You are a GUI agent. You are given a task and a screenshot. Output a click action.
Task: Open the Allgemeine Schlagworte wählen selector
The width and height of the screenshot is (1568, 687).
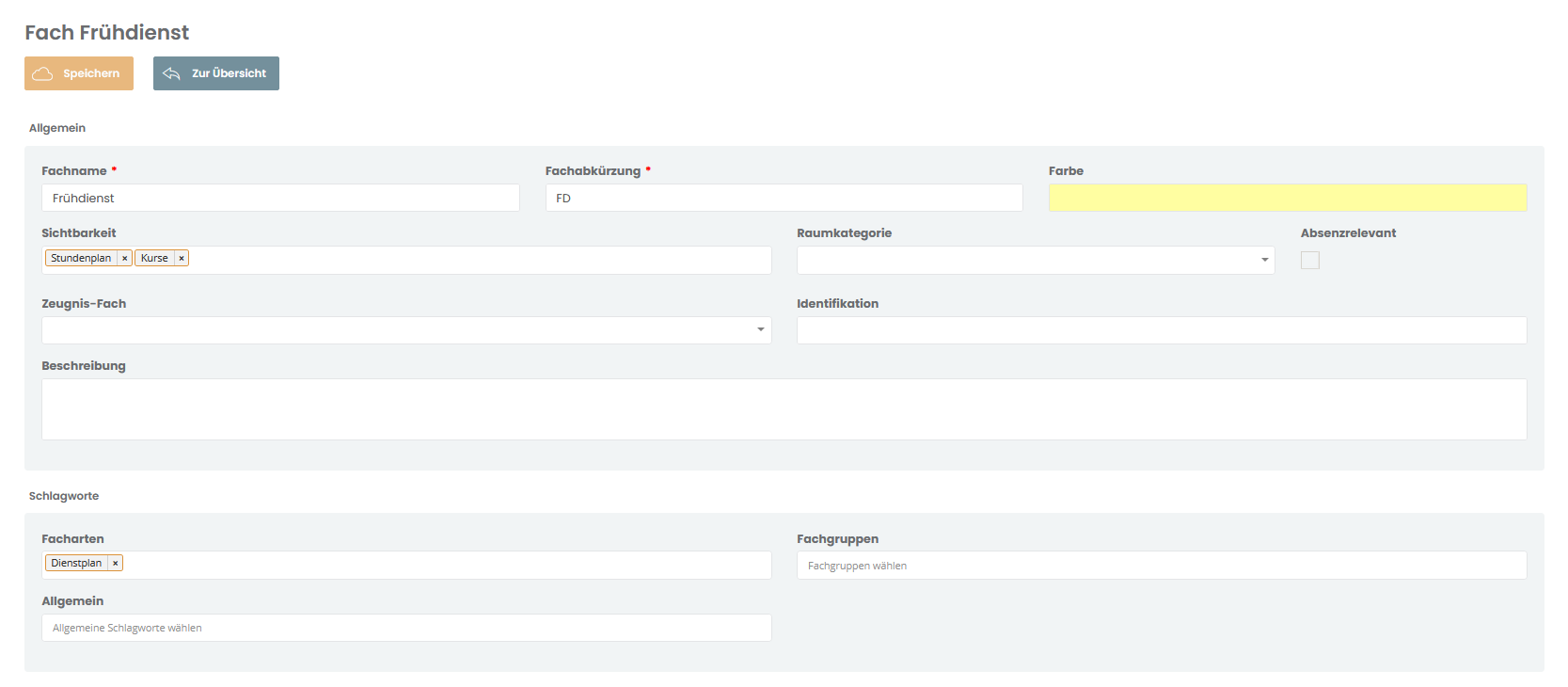pos(406,628)
